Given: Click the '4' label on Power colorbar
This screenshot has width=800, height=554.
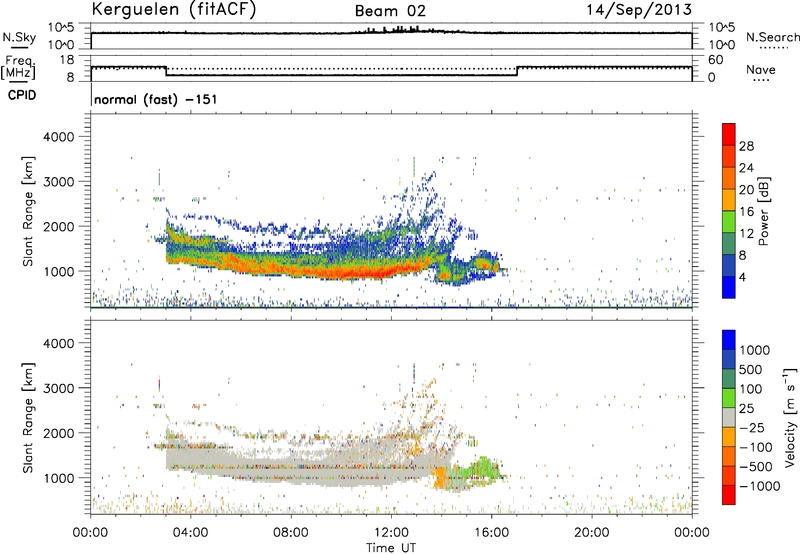Looking at the screenshot, I should coord(743,277).
